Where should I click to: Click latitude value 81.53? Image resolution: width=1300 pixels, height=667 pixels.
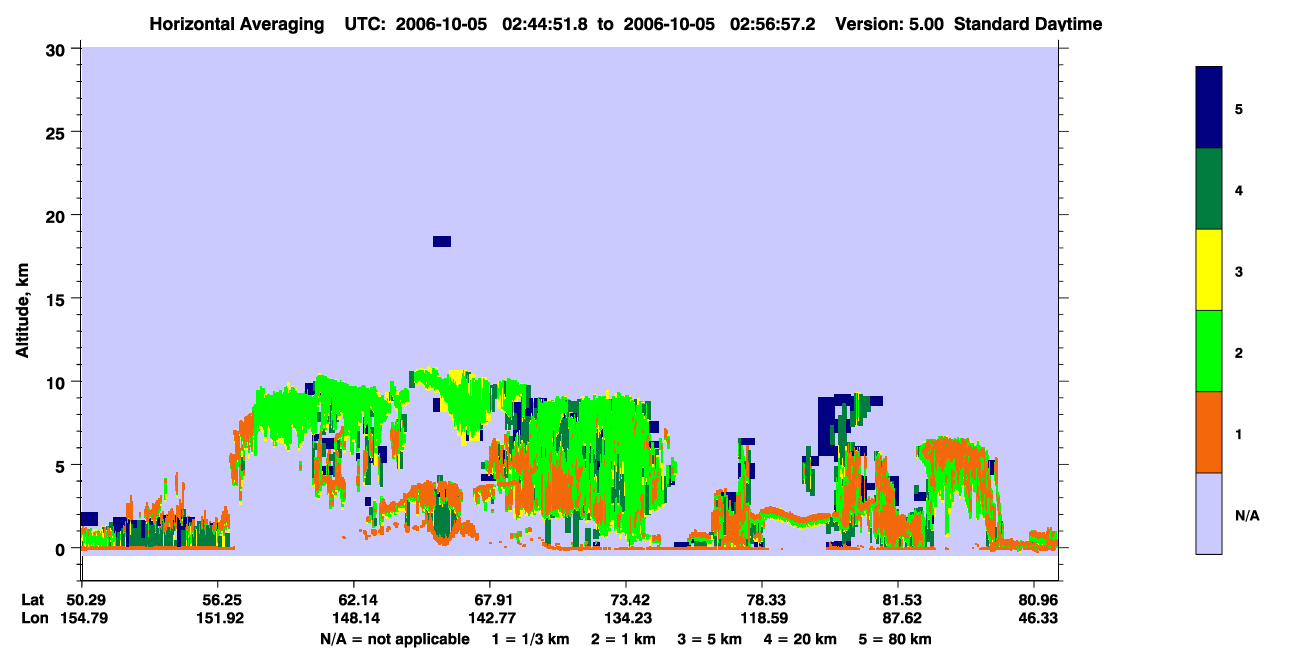pyautogui.click(x=899, y=600)
